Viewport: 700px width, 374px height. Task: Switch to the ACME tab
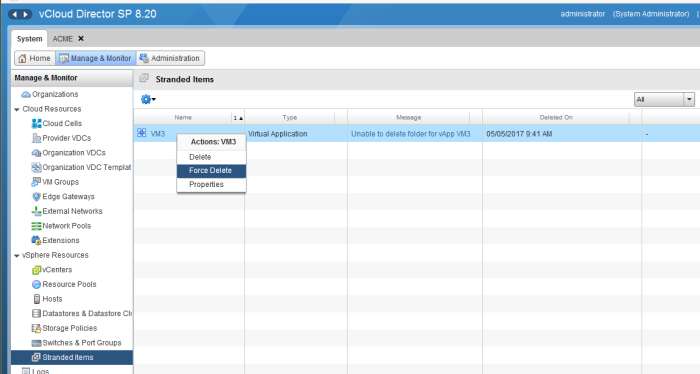click(x=62, y=39)
